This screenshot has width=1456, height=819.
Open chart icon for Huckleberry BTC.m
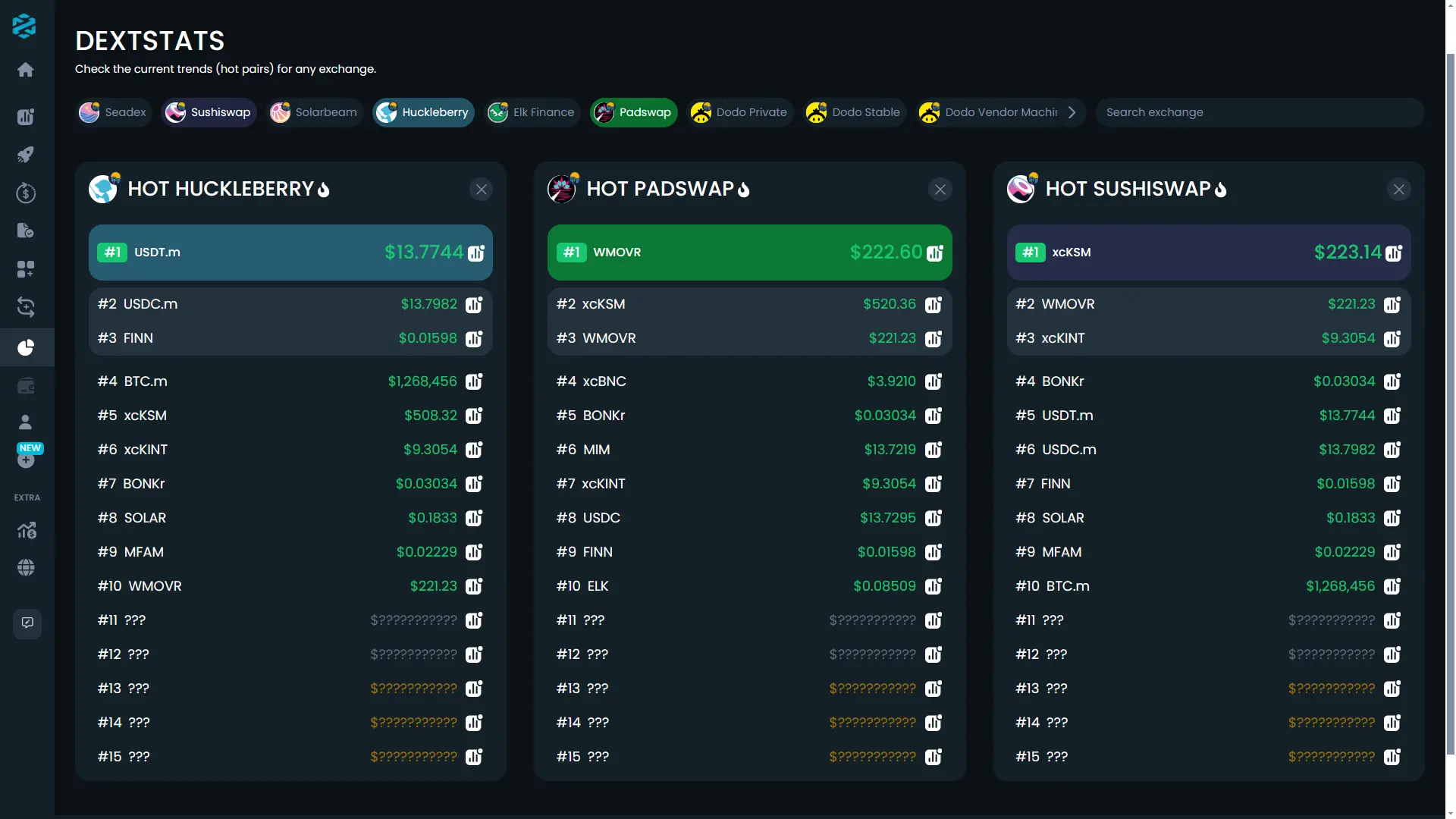(x=474, y=381)
